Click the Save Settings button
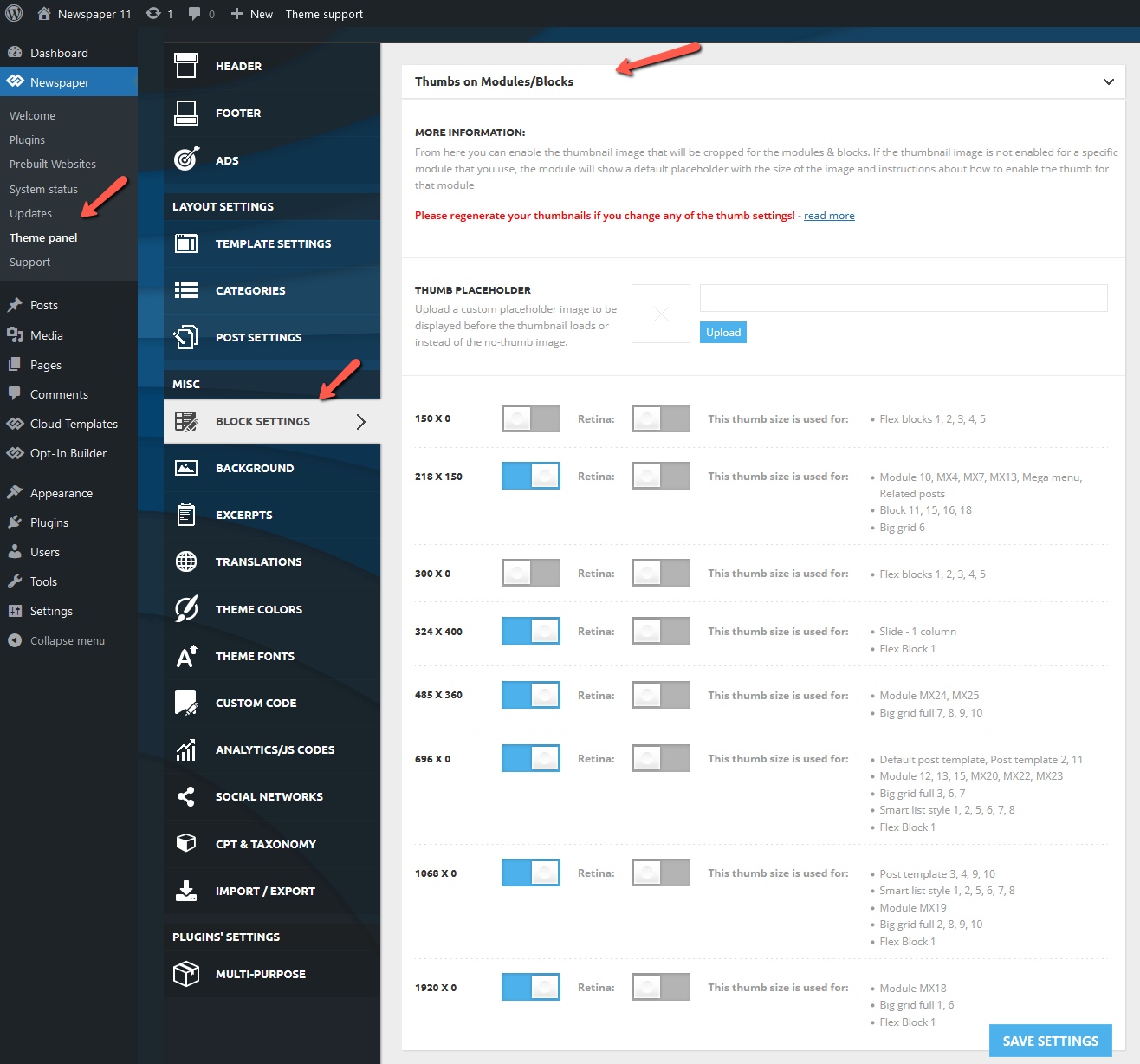 point(1051,1041)
